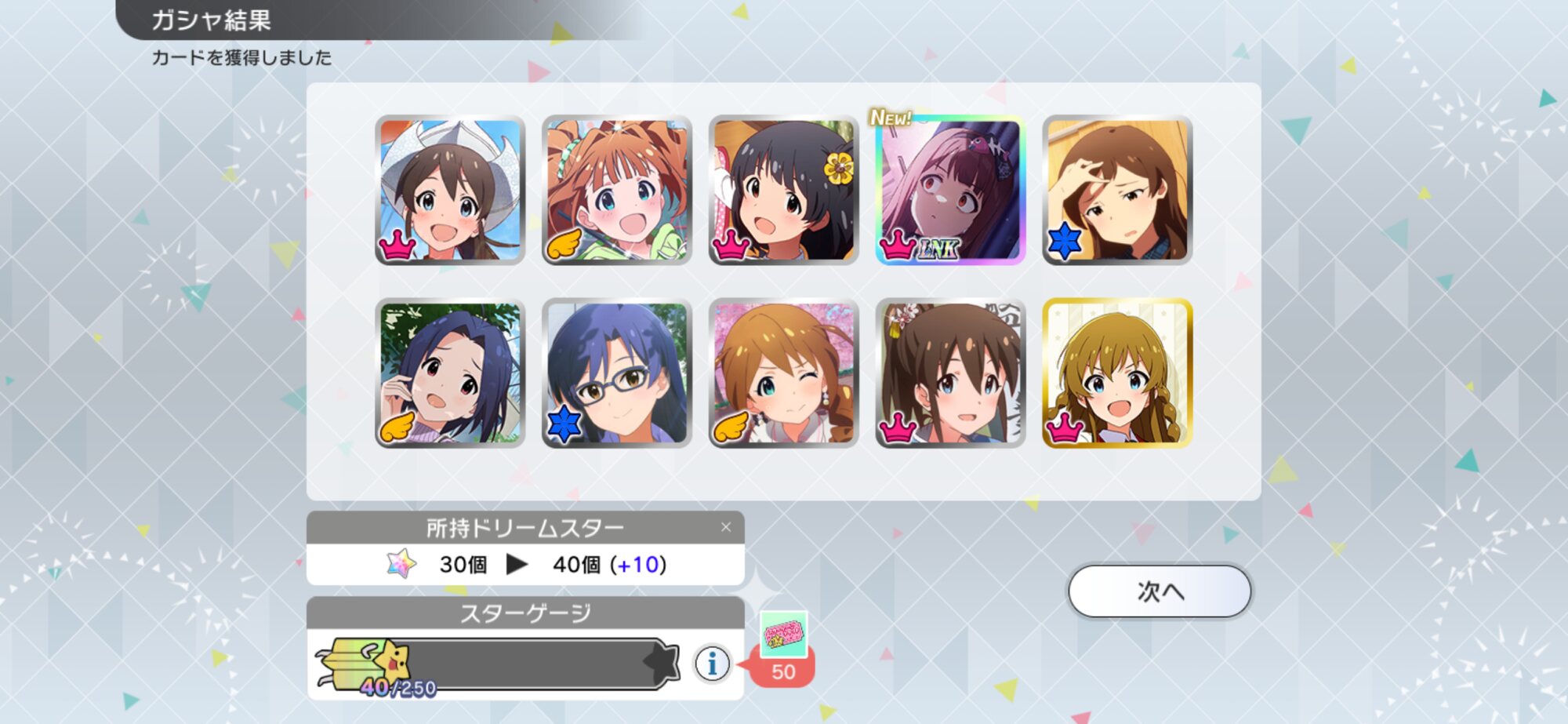Select the NEW pink-haired rainbow-framed card

click(x=950, y=190)
